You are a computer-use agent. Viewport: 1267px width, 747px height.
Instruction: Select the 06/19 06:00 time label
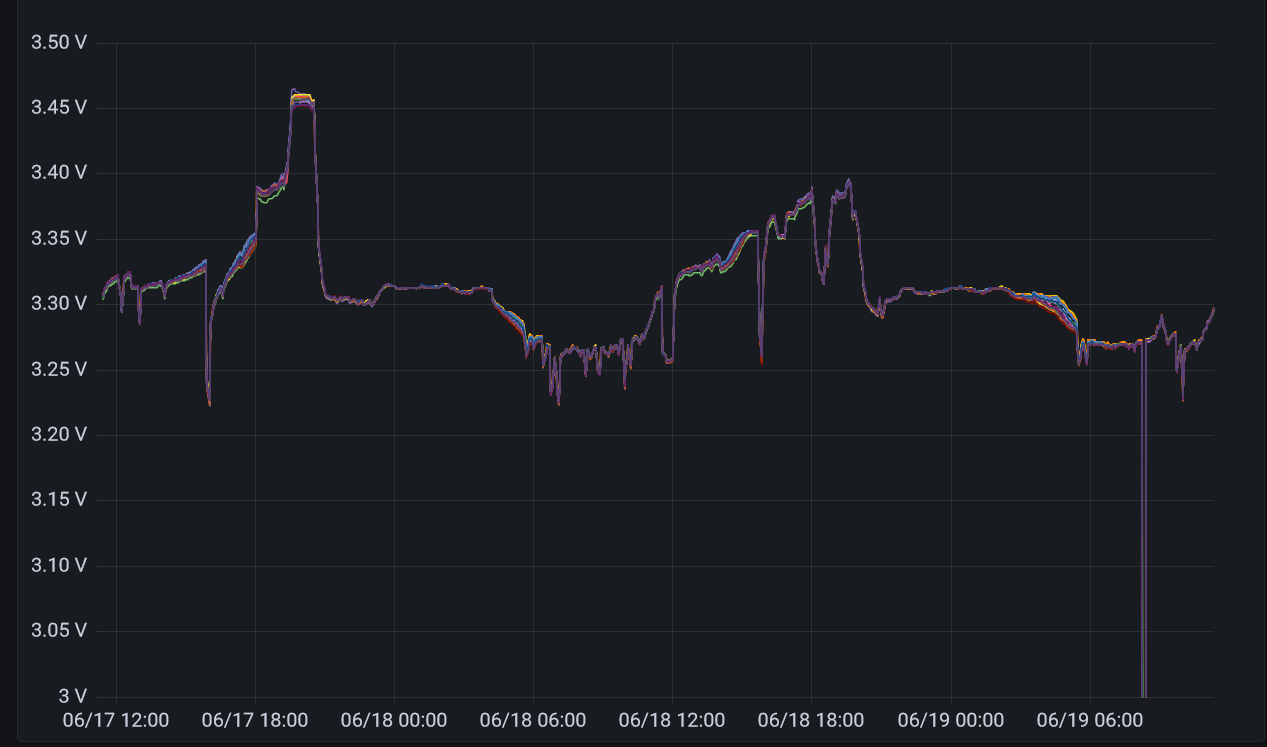point(1089,720)
